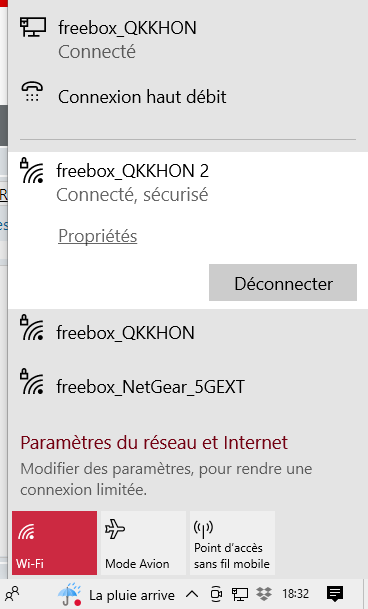The width and height of the screenshot is (368, 609).
Task: Open the notification center icon
Action: [335, 594]
